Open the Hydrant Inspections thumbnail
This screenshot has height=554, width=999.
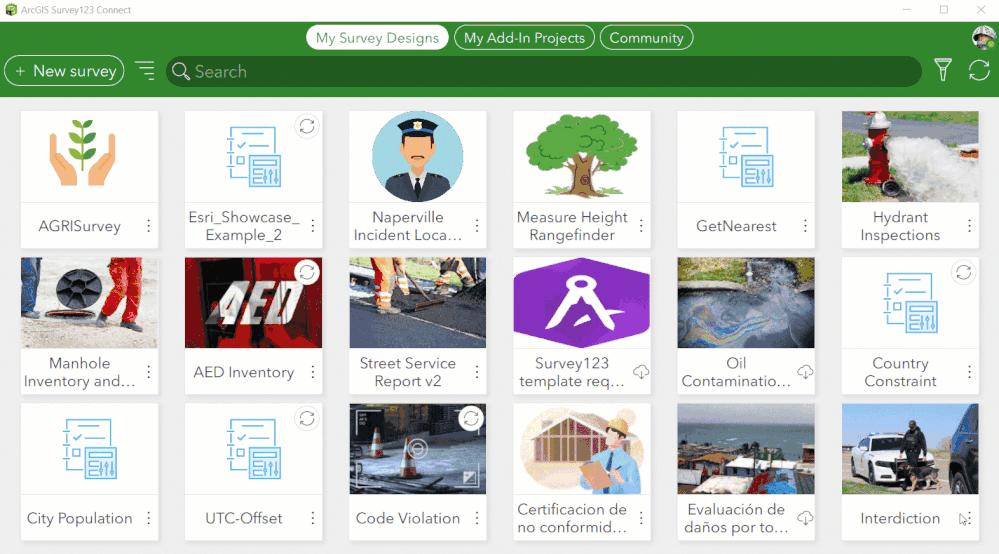click(x=910, y=157)
